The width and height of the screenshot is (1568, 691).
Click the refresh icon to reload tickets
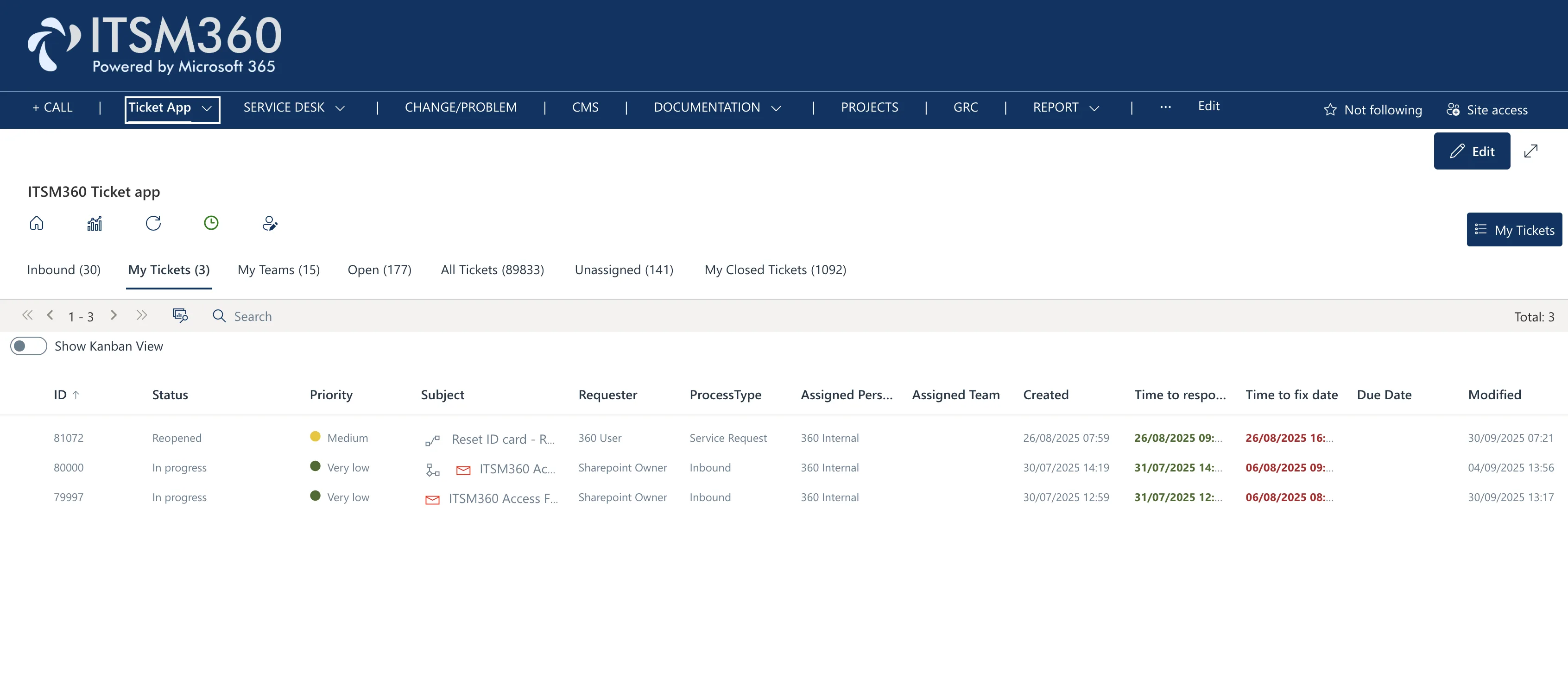coord(153,223)
